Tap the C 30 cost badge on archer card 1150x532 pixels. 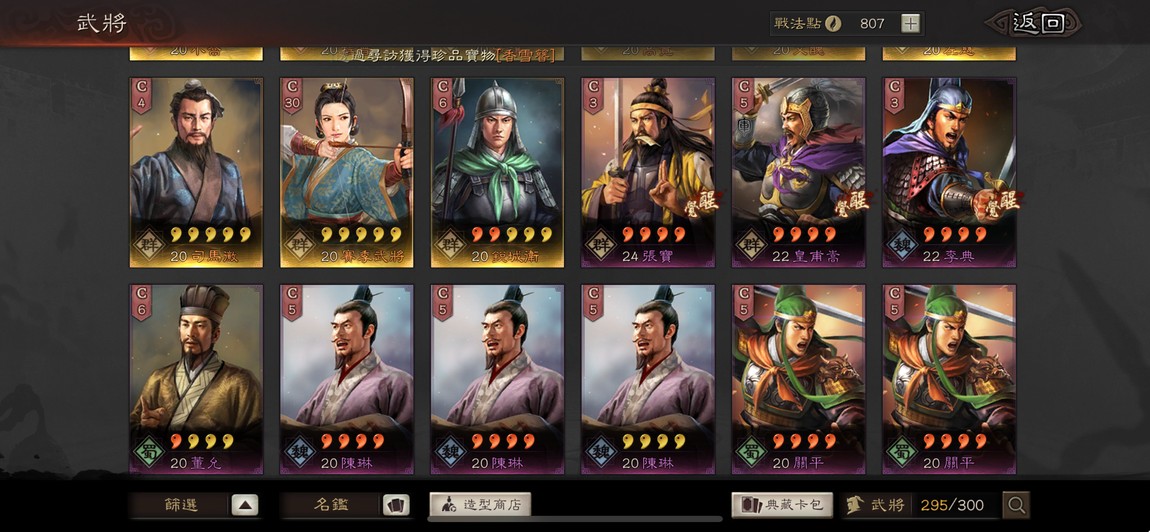pos(292,96)
